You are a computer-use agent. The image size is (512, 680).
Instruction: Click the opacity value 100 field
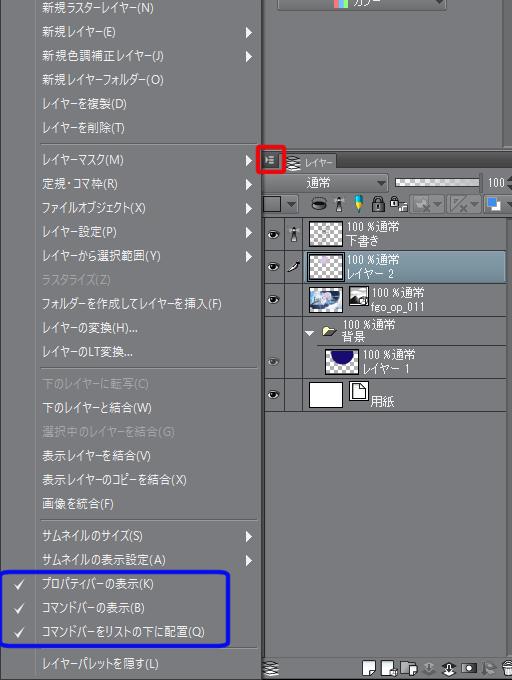point(496,183)
